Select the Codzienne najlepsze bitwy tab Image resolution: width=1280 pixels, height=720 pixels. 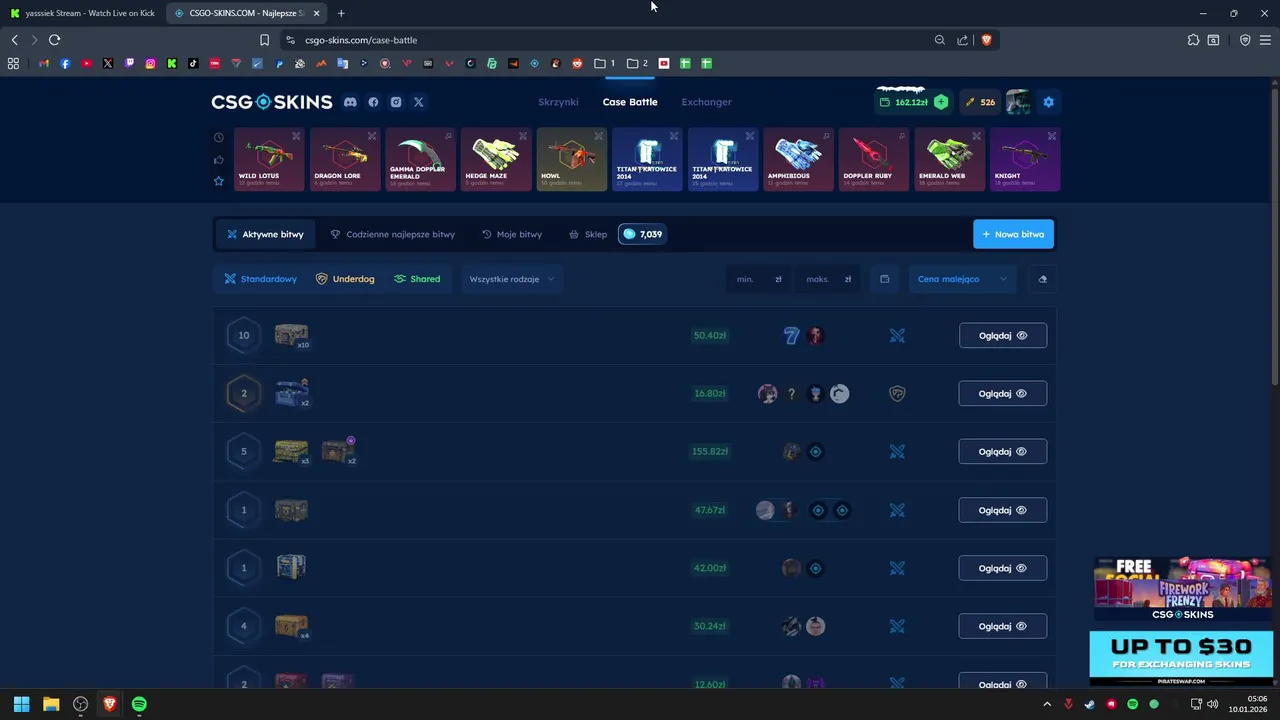click(392, 234)
